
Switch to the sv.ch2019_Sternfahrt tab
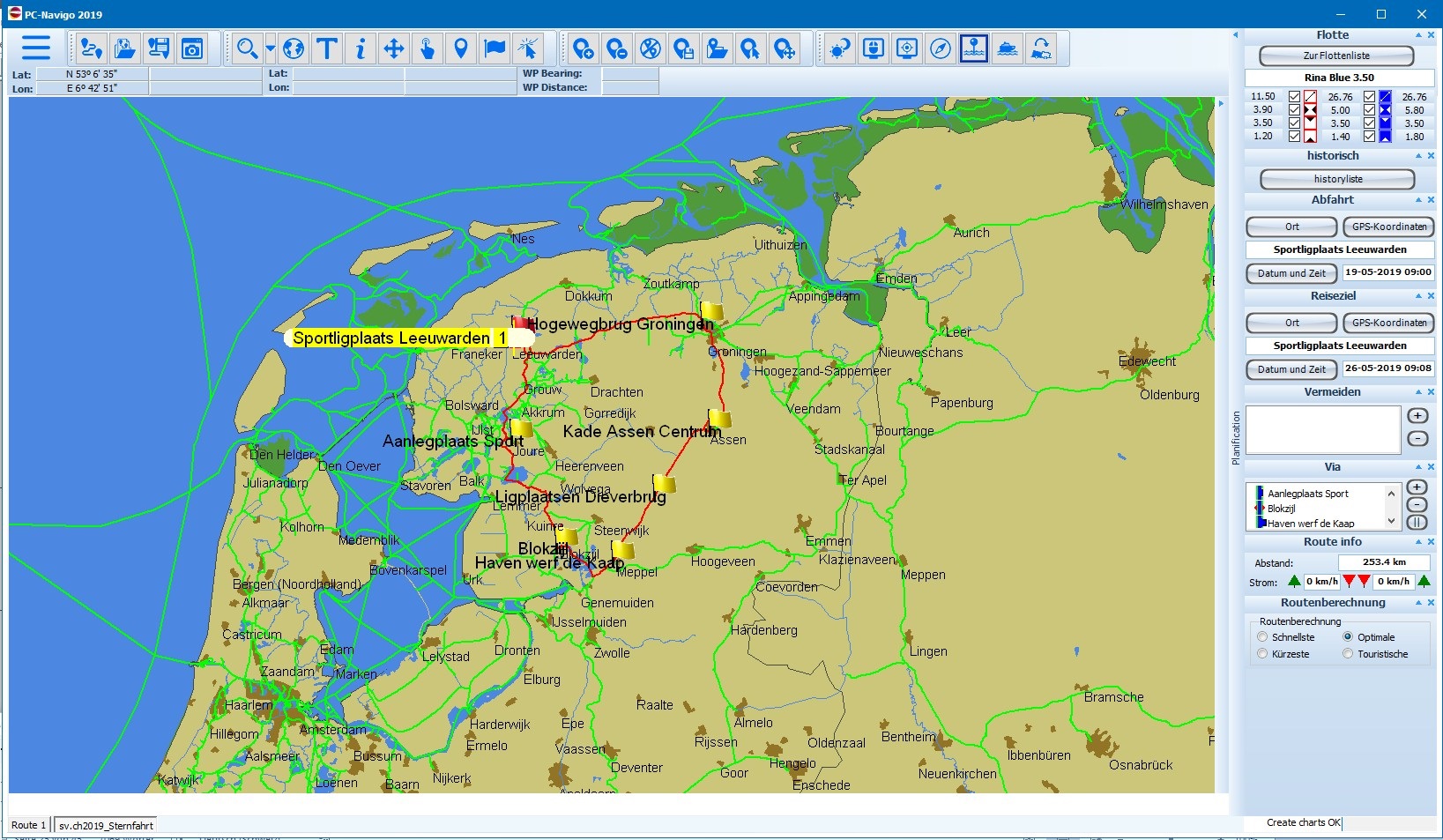coord(106,826)
